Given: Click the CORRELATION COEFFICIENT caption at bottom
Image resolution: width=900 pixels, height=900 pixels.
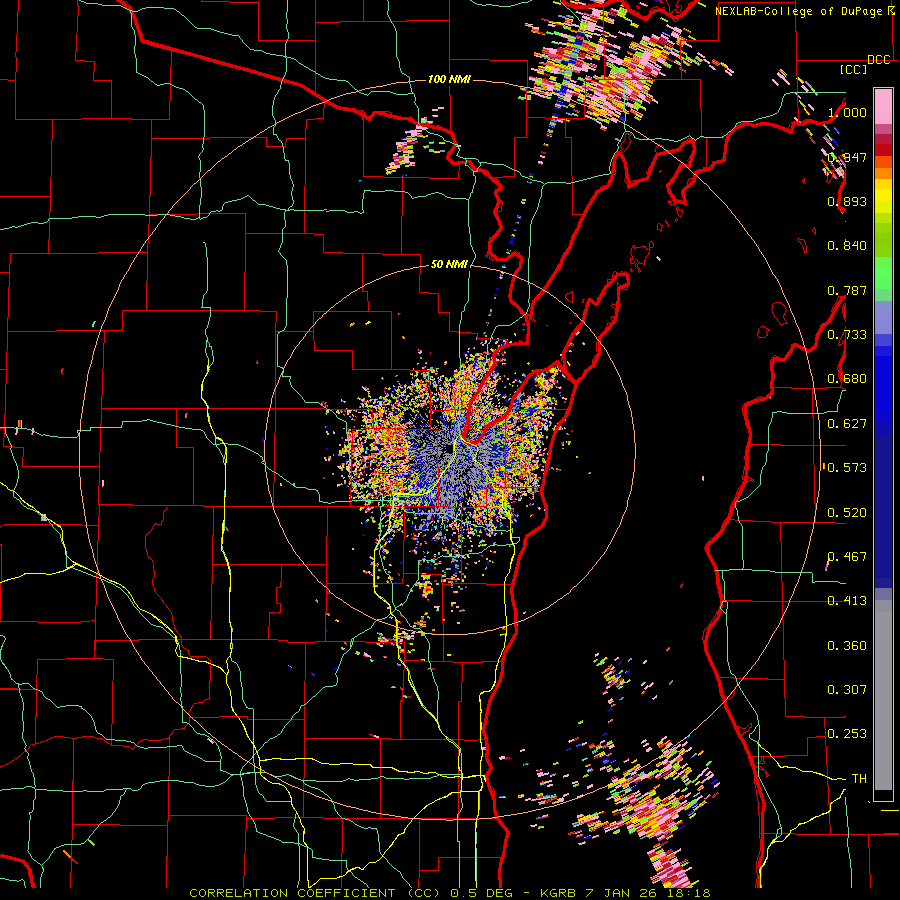Looking at the screenshot, I should pos(449,893).
